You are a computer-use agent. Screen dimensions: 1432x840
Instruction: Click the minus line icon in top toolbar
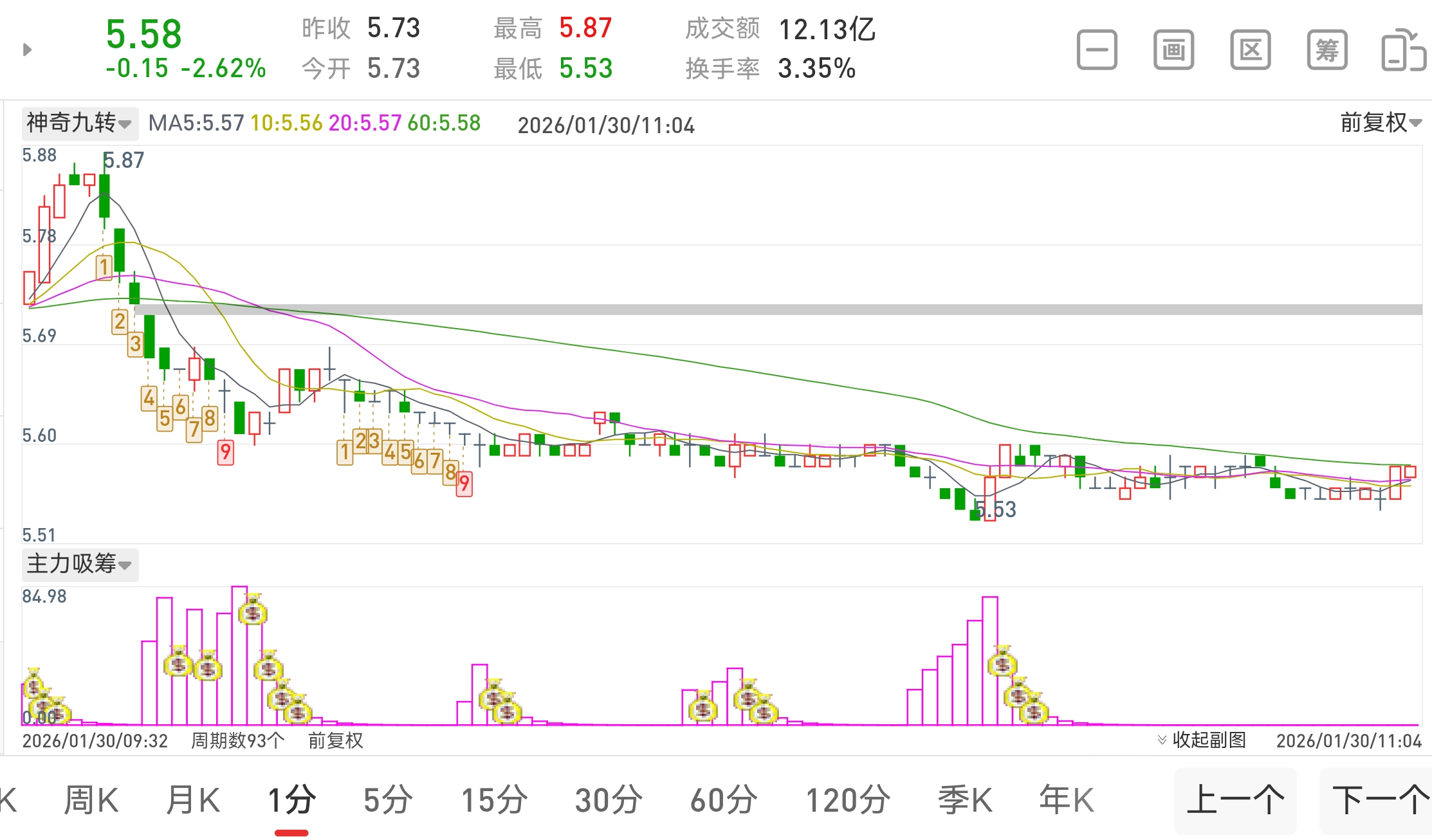point(1097,50)
